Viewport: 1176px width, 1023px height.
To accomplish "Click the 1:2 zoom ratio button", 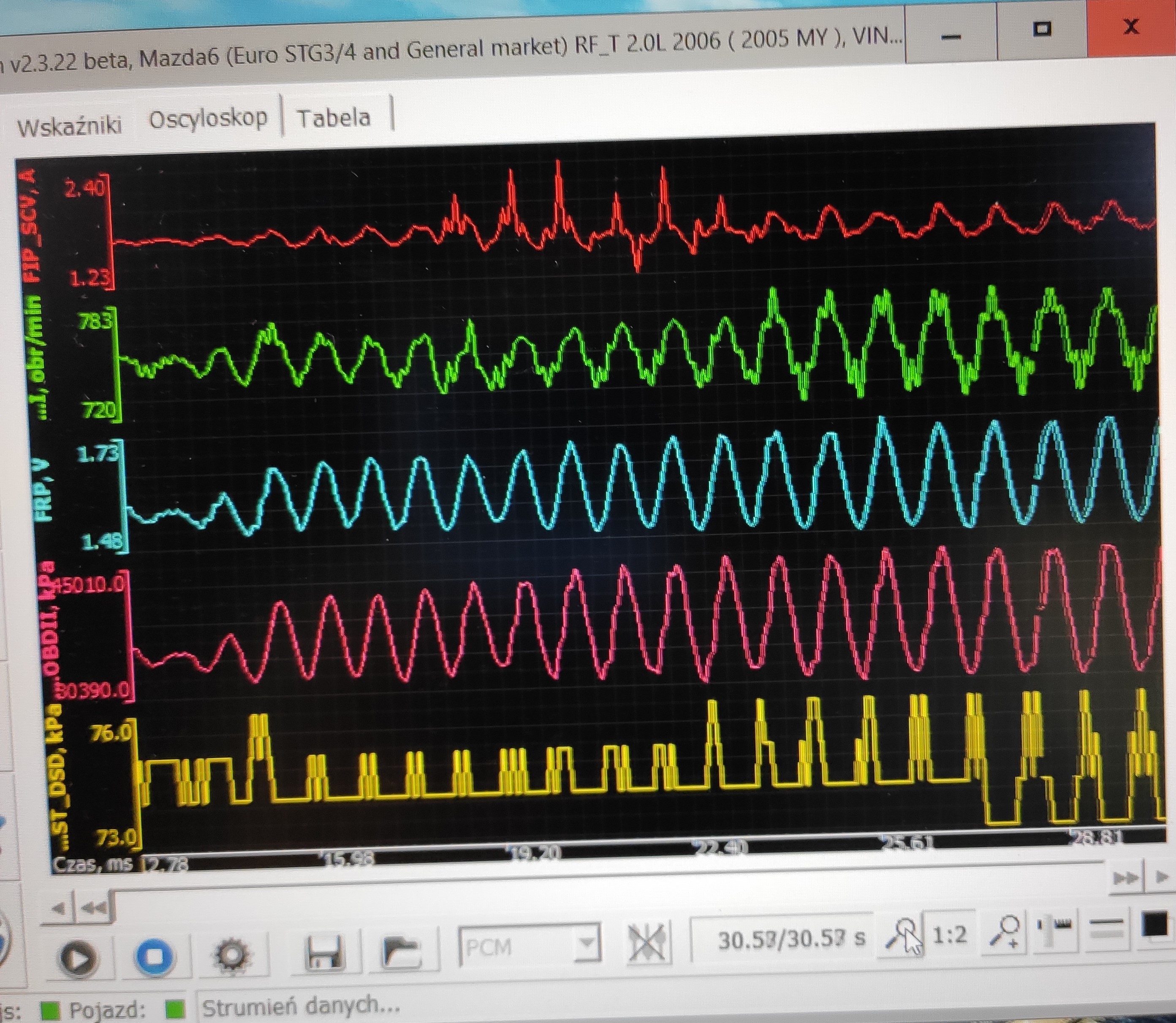I will click(950, 935).
